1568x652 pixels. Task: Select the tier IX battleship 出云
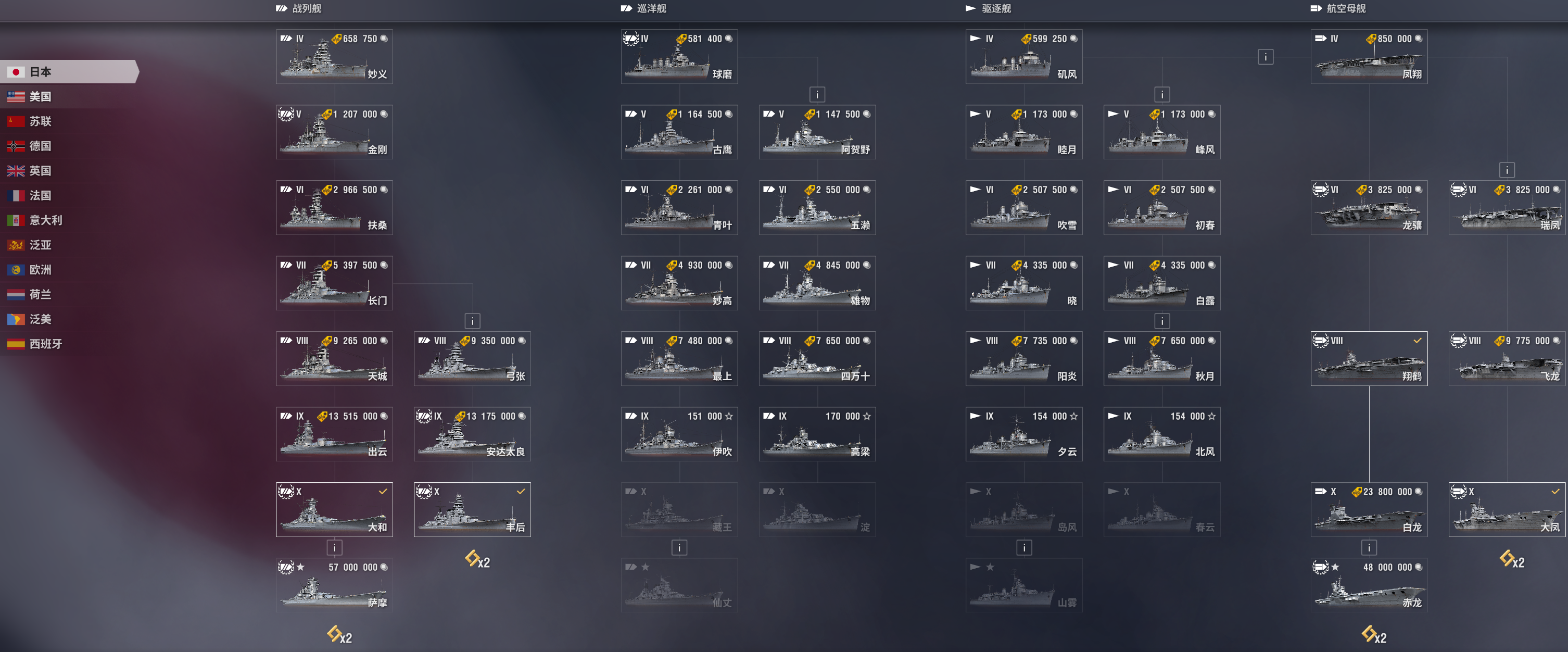point(334,434)
